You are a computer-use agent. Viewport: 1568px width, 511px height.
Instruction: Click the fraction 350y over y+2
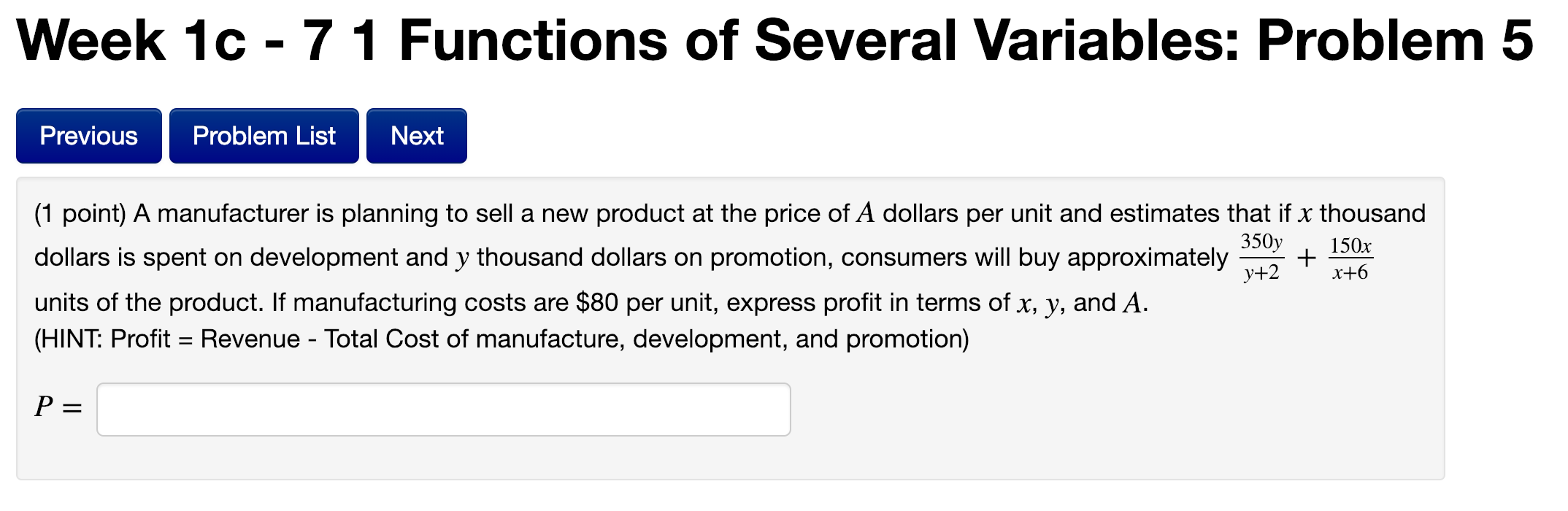(1264, 258)
